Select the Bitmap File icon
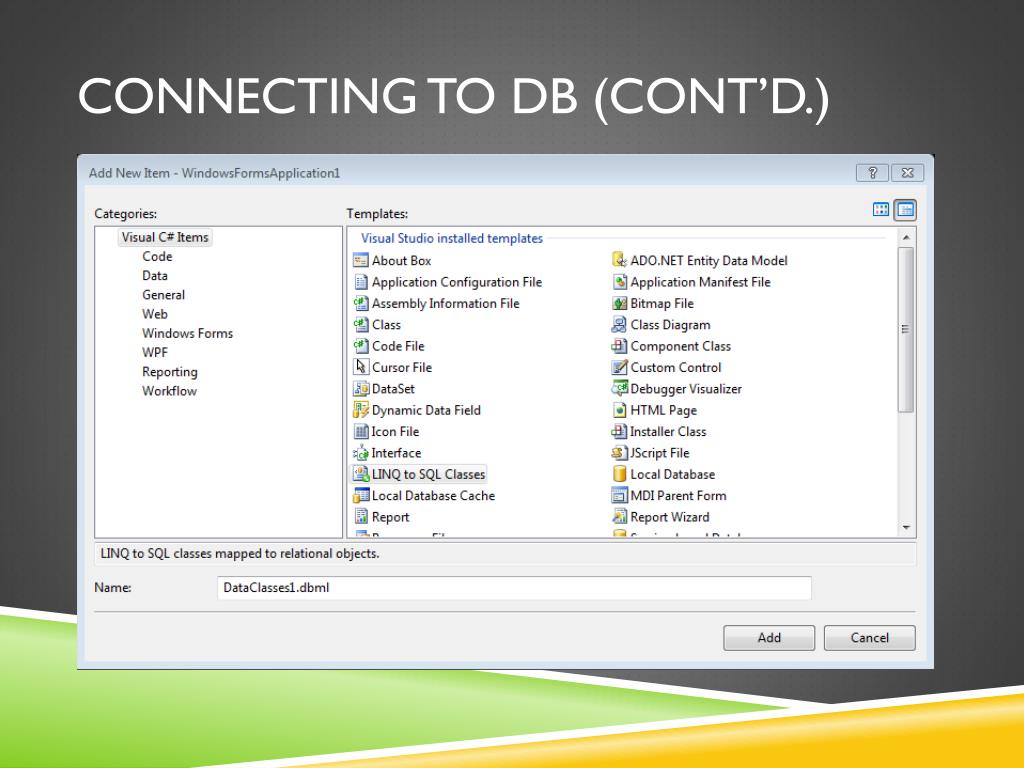The width and height of the screenshot is (1024, 768). click(619, 304)
